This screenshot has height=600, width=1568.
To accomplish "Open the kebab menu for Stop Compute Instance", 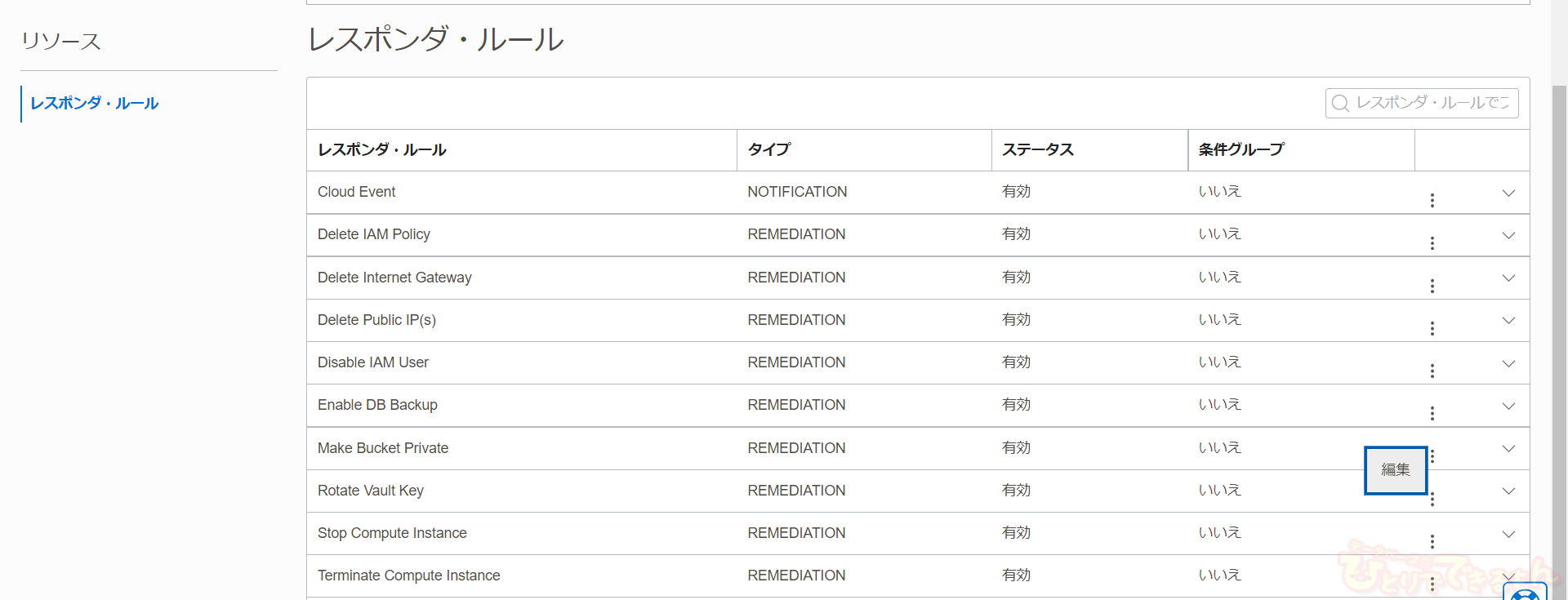I will [x=1432, y=541].
